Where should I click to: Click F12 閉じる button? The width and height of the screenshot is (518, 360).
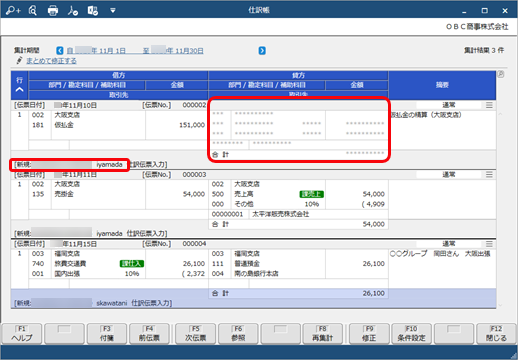(496, 333)
